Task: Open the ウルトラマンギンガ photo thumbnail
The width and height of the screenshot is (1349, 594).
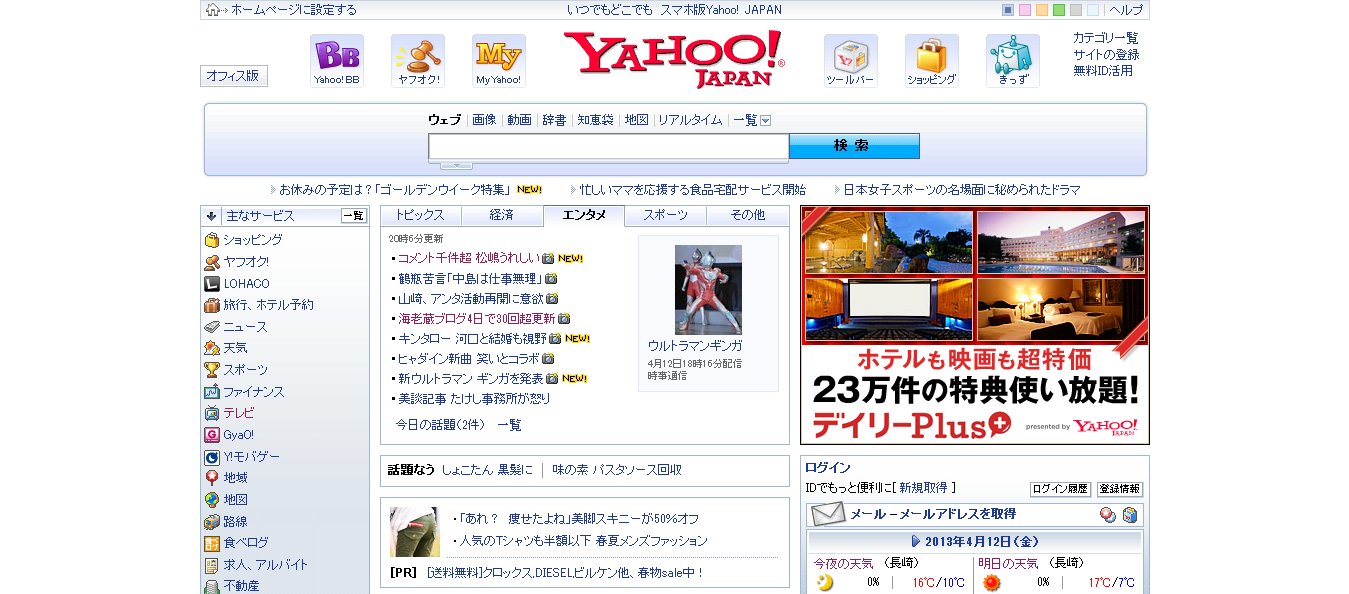Action: 708,290
